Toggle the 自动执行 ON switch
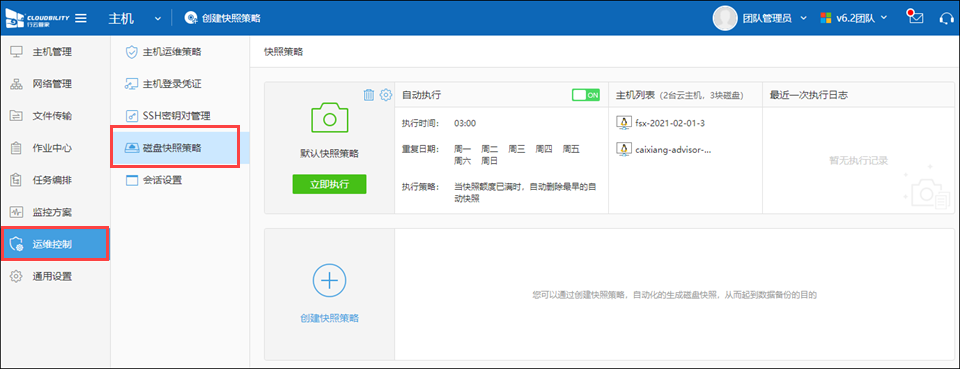960x369 pixels. point(586,95)
